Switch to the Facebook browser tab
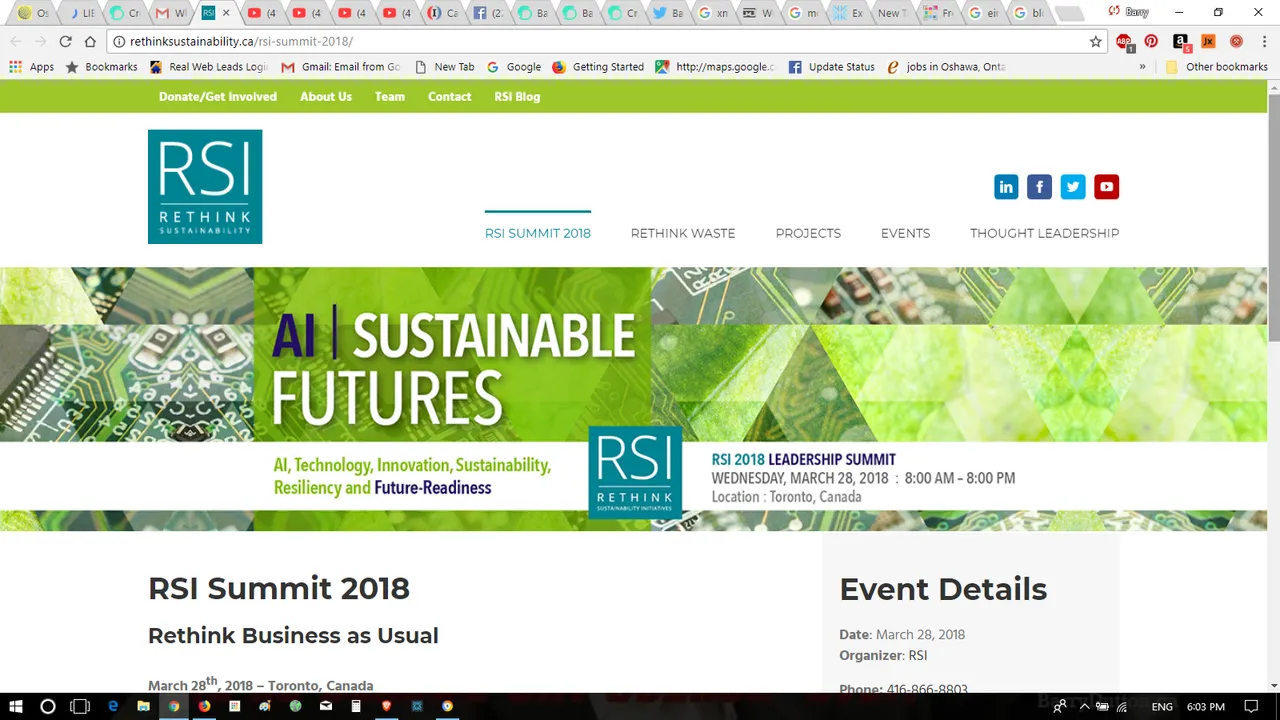This screenshot has height=720, width=1280. (489, 13)
